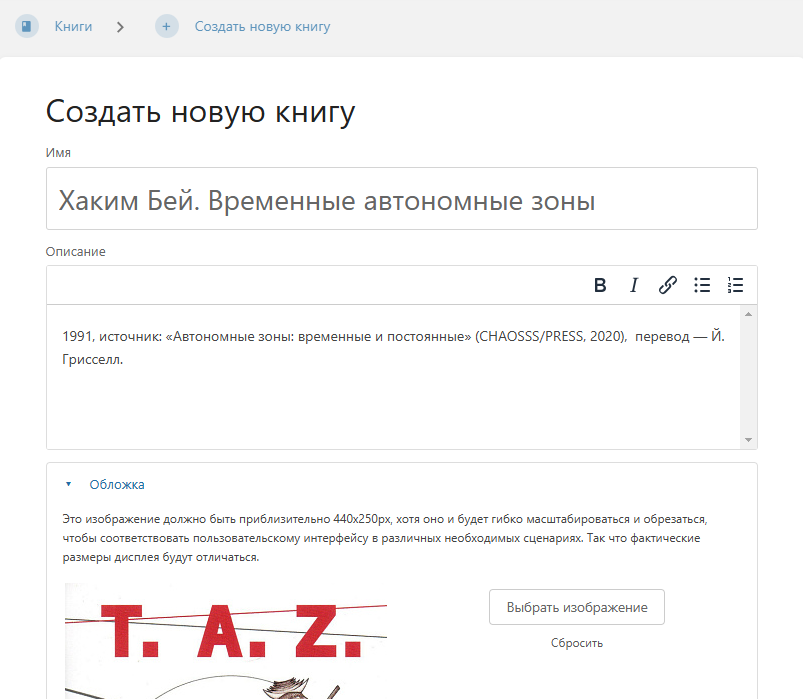
Task: Insert bulleted list in description
Action: tap(702, 285)
